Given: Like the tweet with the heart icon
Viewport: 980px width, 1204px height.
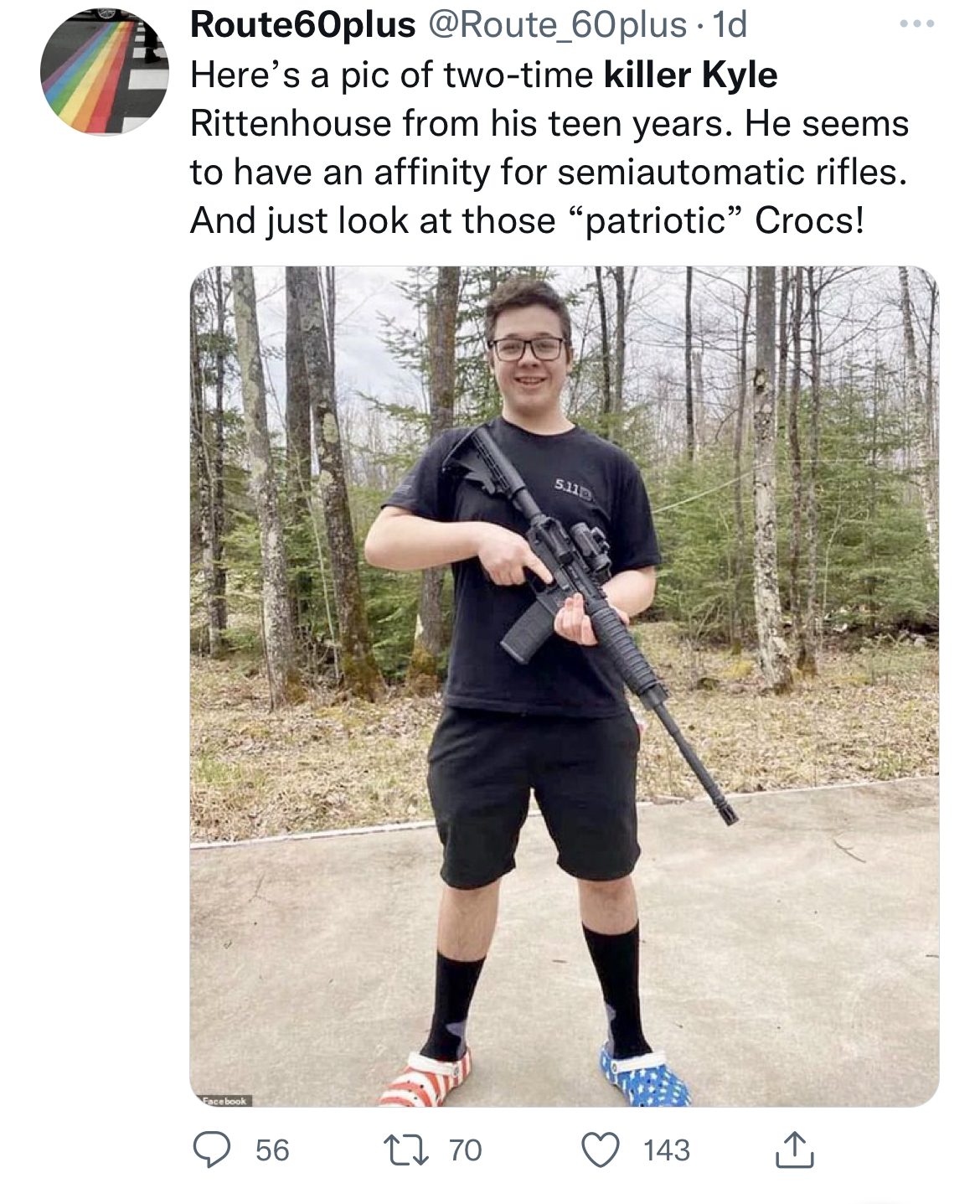Looking at the screenshot, I should [x=601, y=1150].
